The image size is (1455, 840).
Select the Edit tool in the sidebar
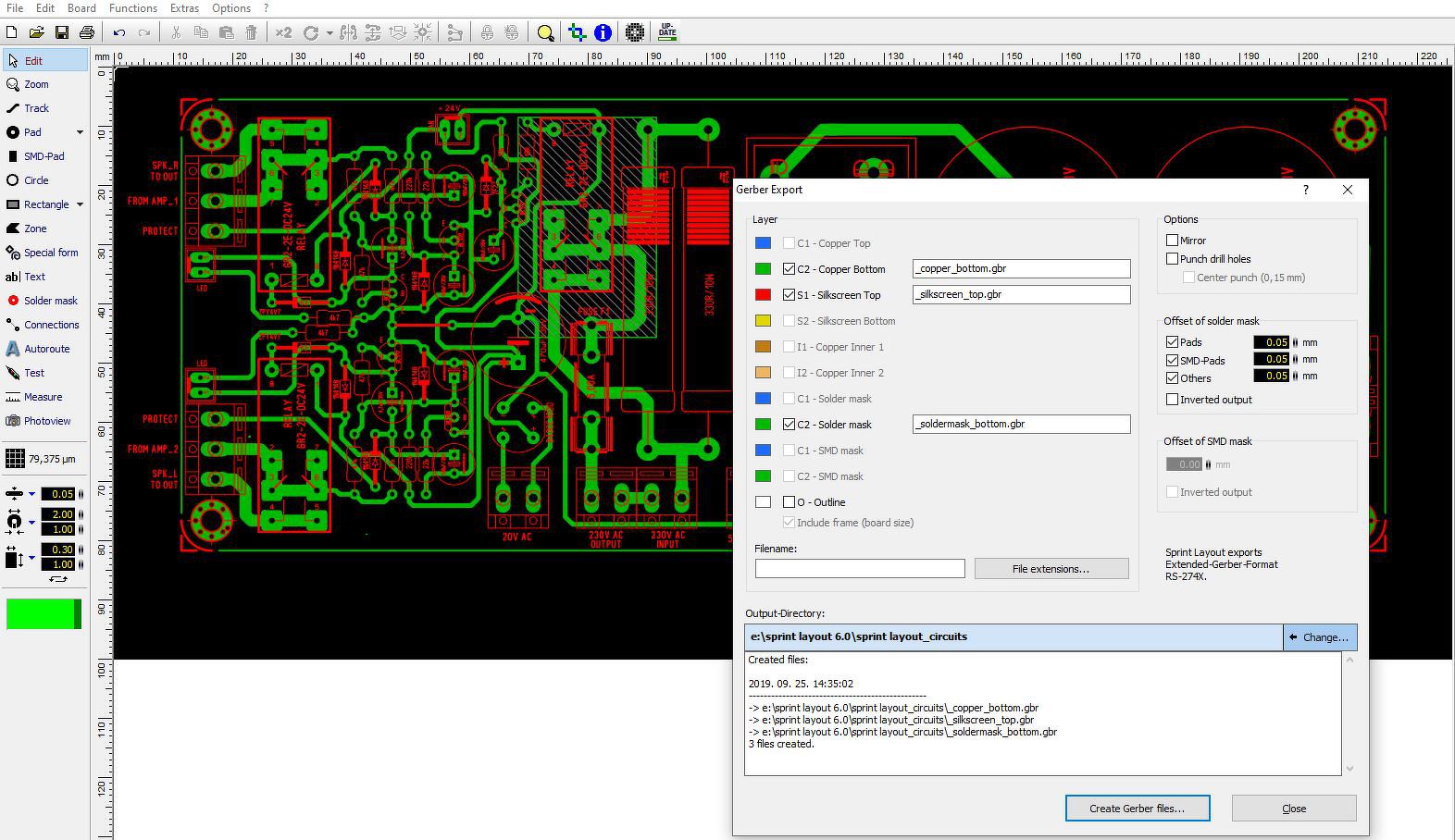pos(44,60)
